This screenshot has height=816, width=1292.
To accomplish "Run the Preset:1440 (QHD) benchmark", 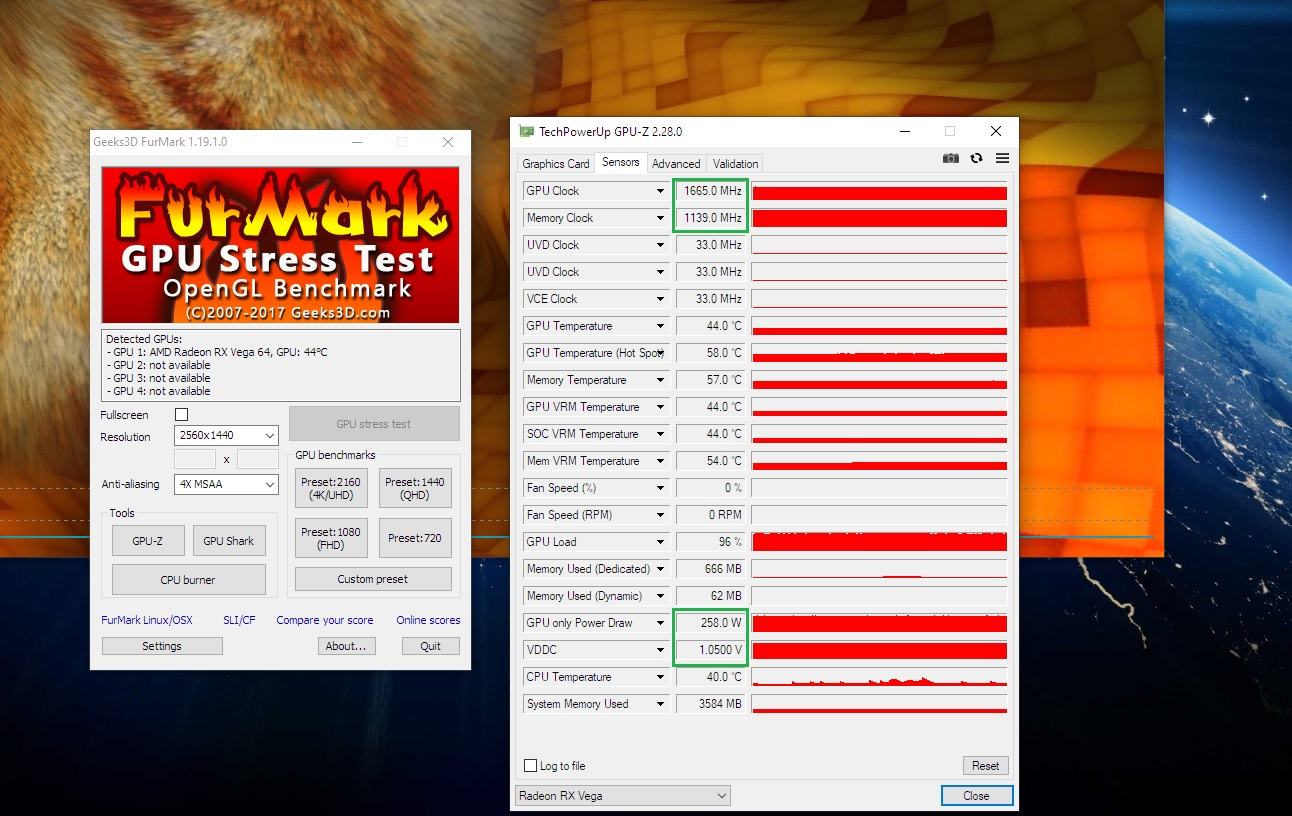I will (415, 488).
